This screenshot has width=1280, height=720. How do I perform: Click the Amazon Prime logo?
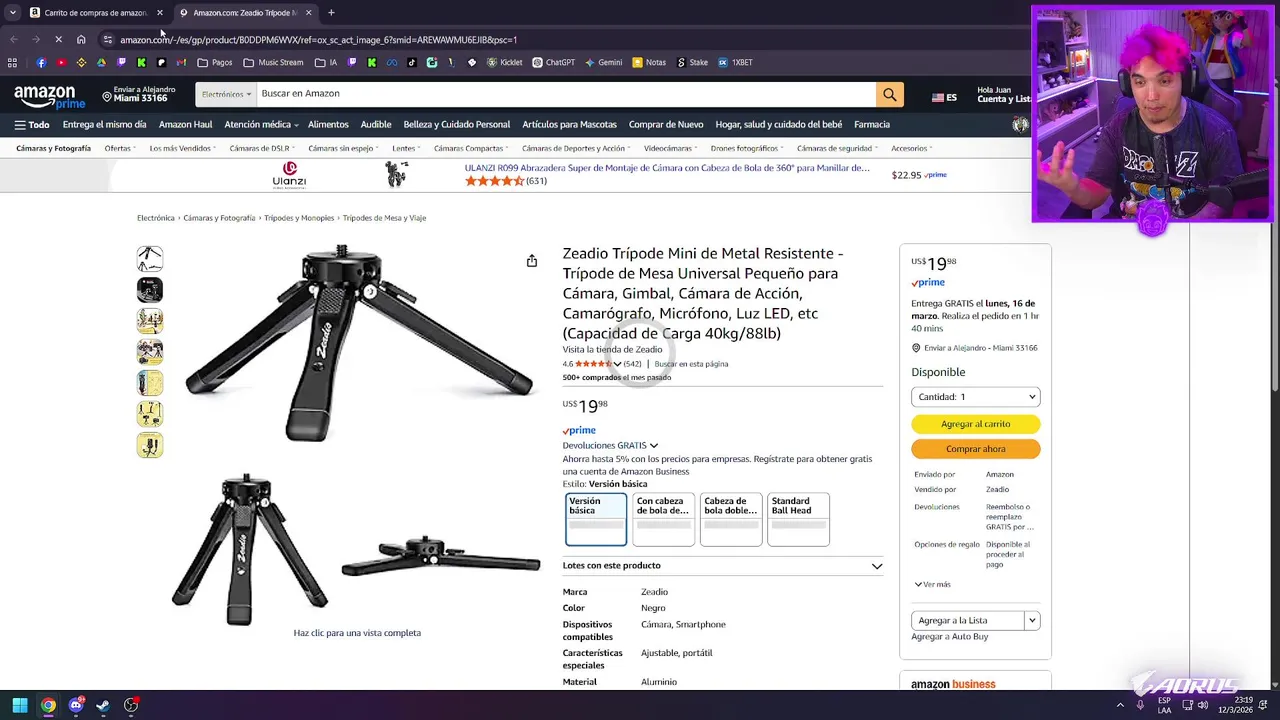(50, 96)
